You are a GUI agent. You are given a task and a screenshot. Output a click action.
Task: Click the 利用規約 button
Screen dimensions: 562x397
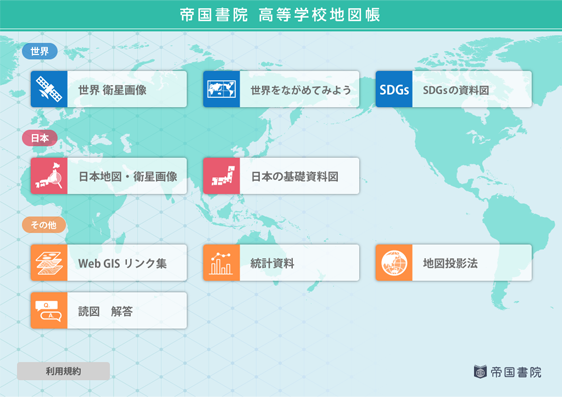pyautogui.click(x=63, y=371)
